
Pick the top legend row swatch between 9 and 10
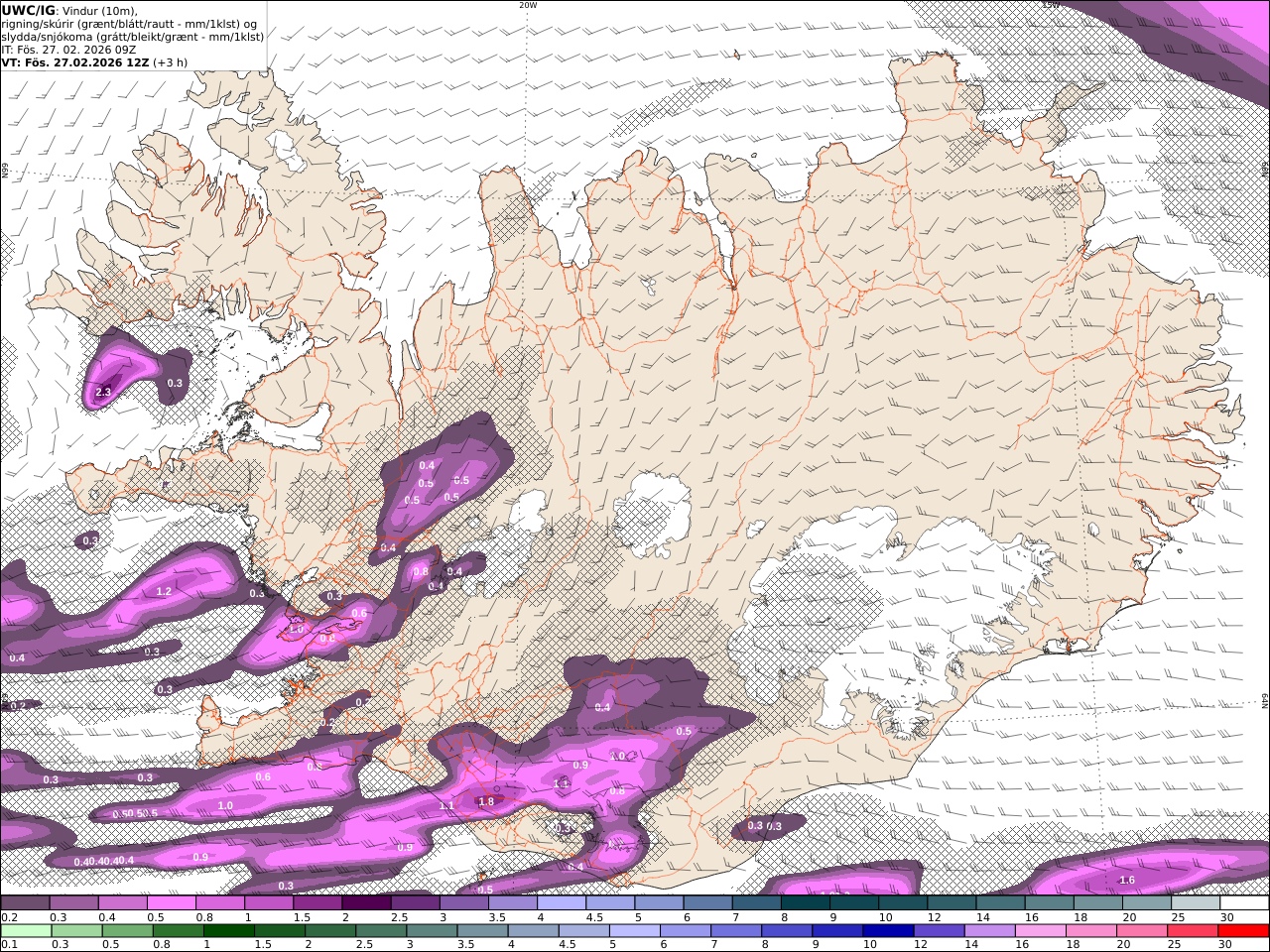coord(854,903)
